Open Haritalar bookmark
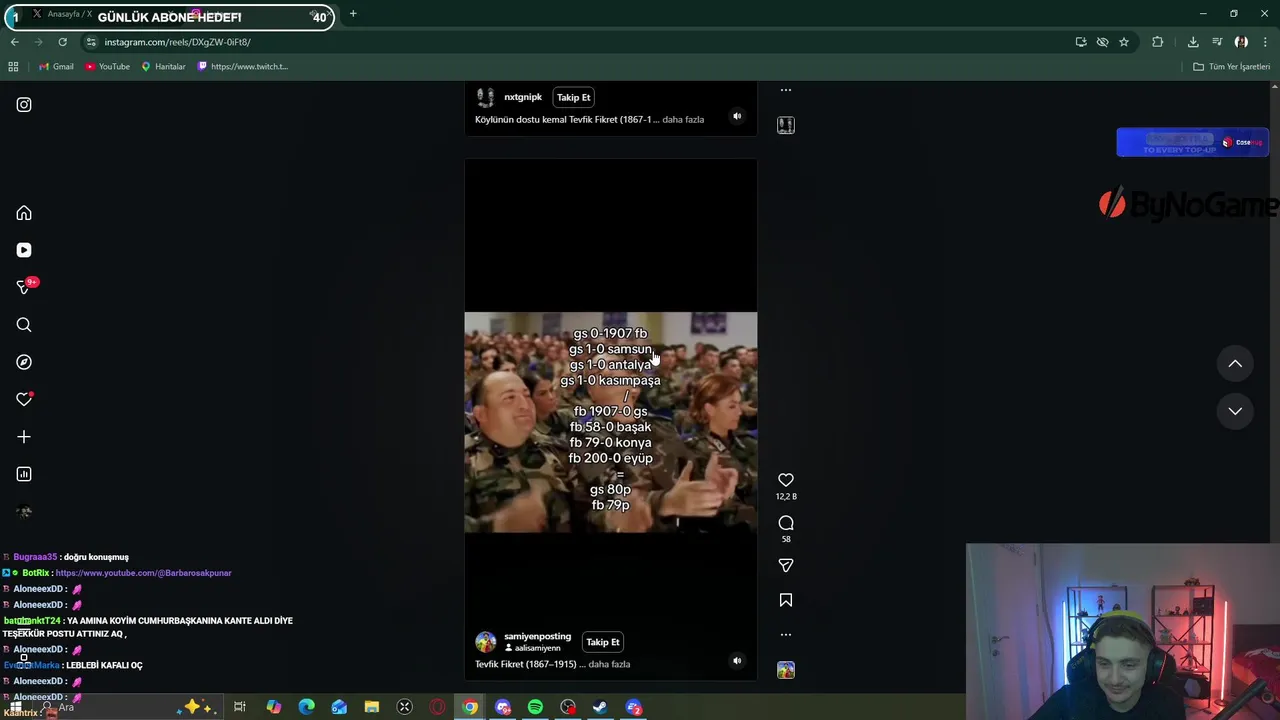This screenshot has width=1280, height=720. click(163, 67)
